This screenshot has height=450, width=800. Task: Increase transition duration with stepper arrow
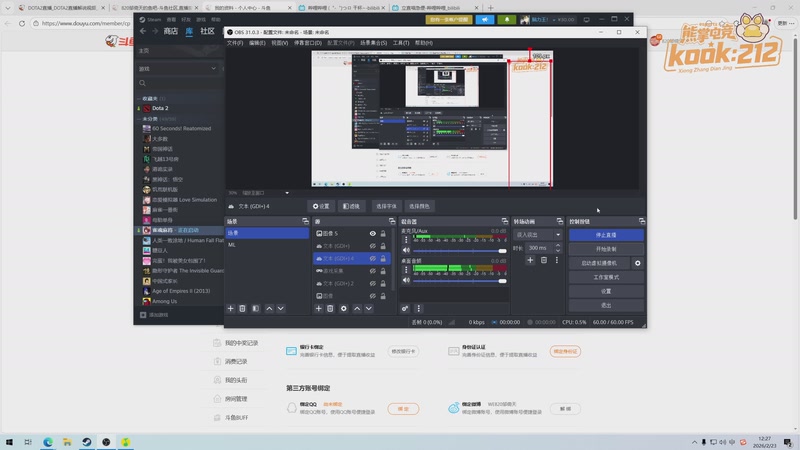(x=558, y=245)
